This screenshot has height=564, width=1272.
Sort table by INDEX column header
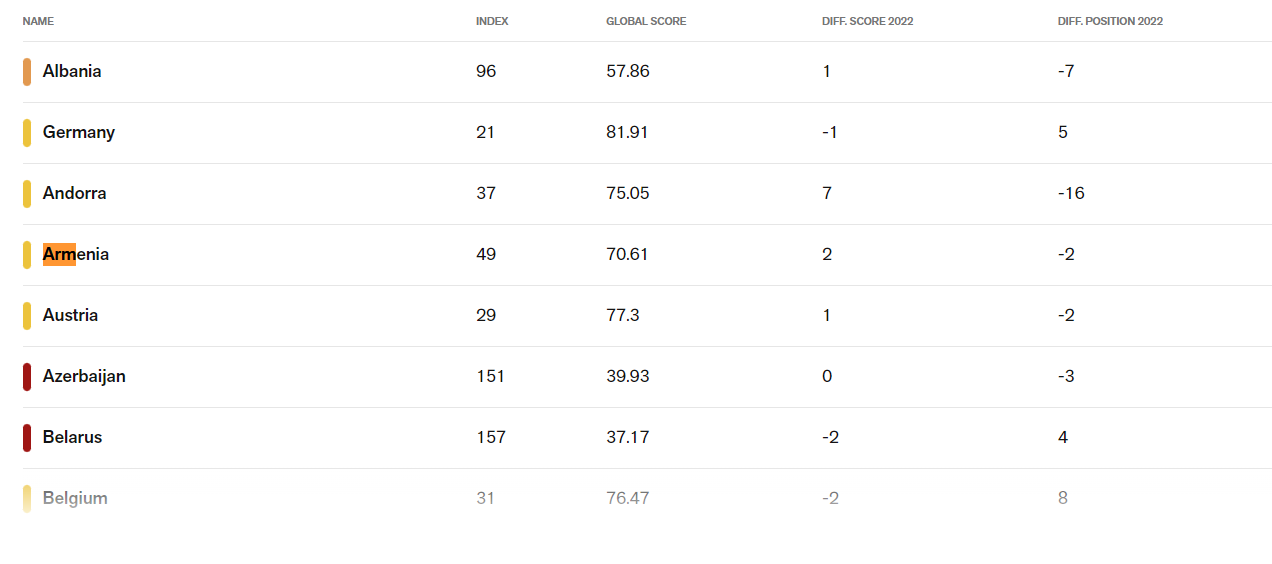[492, 21]
